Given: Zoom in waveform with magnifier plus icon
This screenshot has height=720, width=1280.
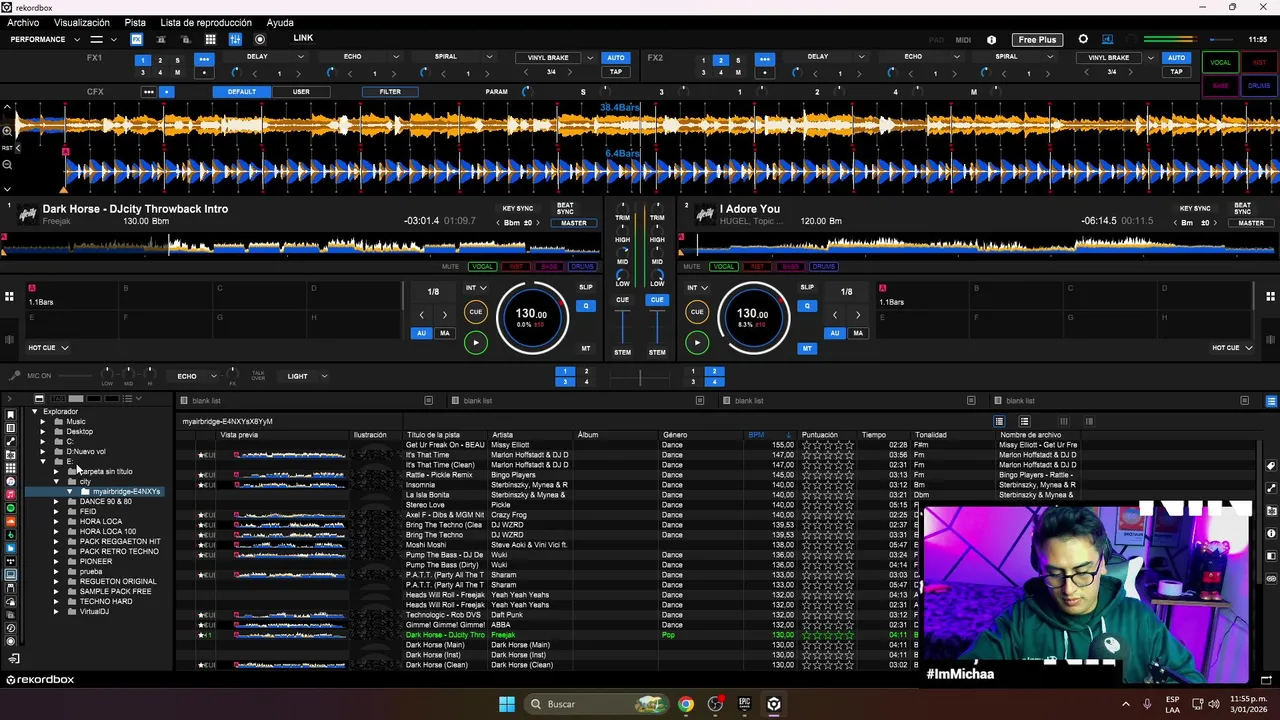Looking at the screenshot, I should coord(7,131).
